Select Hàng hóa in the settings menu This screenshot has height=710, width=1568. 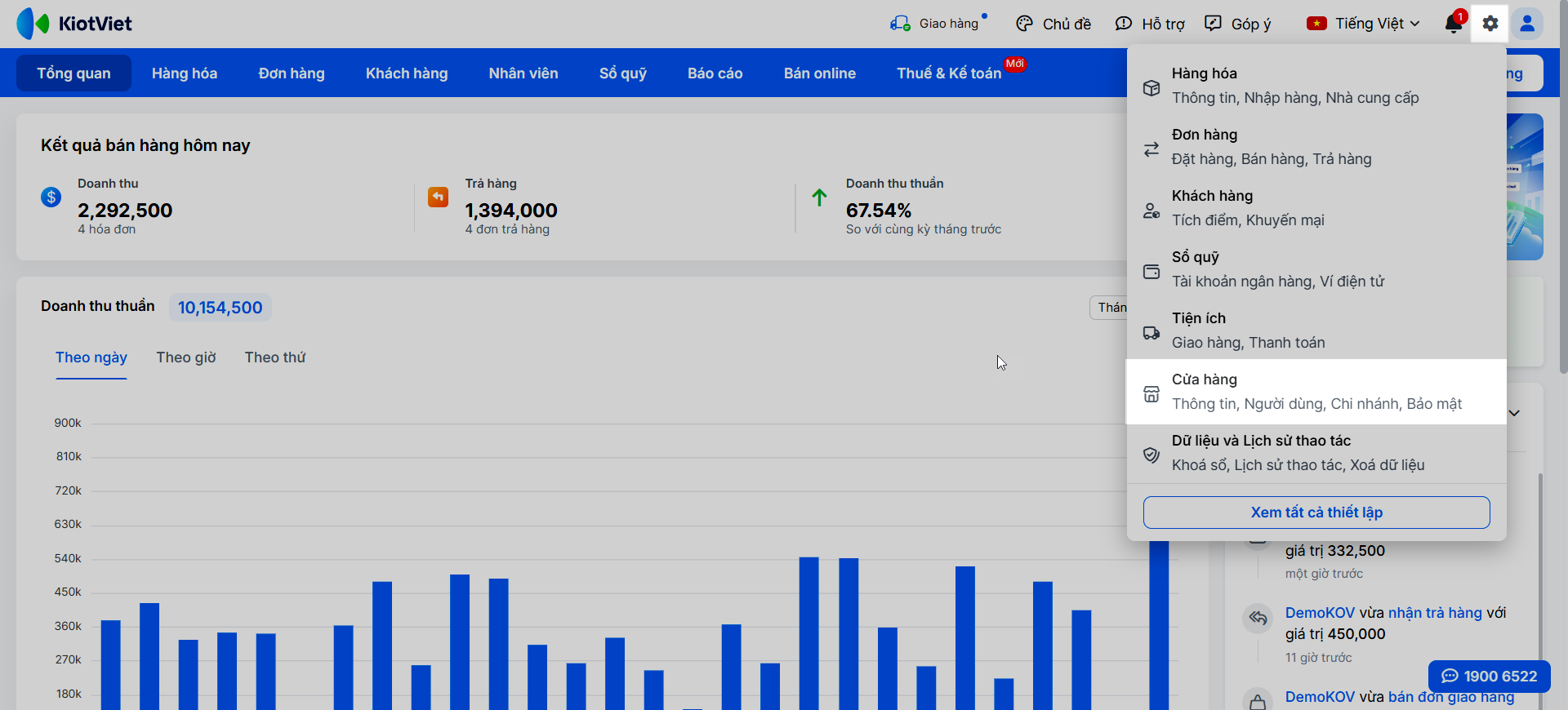(1316, 86)
